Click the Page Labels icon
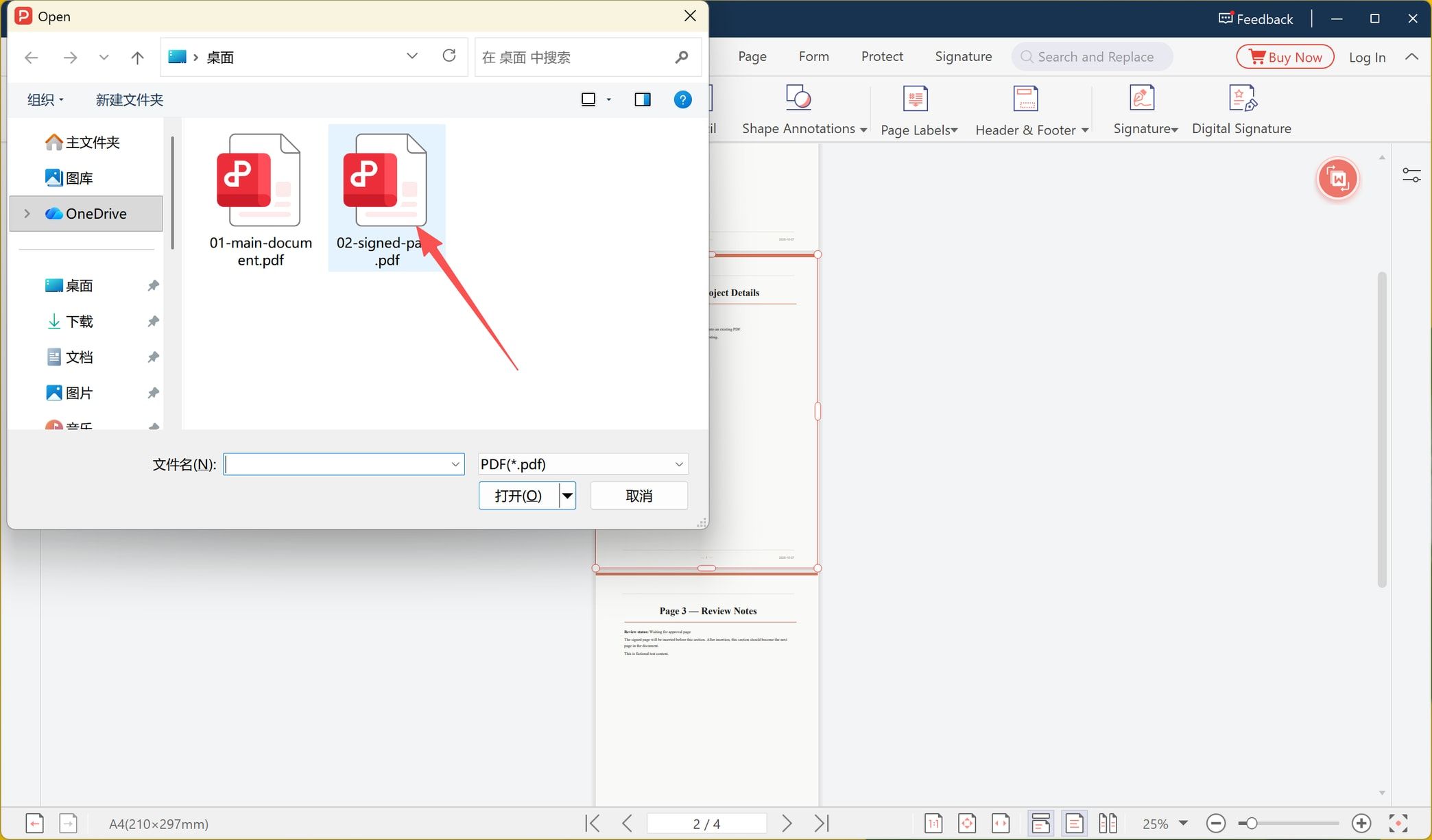The height and width of the screenshot is (840, 1432). tap(915, 99)
